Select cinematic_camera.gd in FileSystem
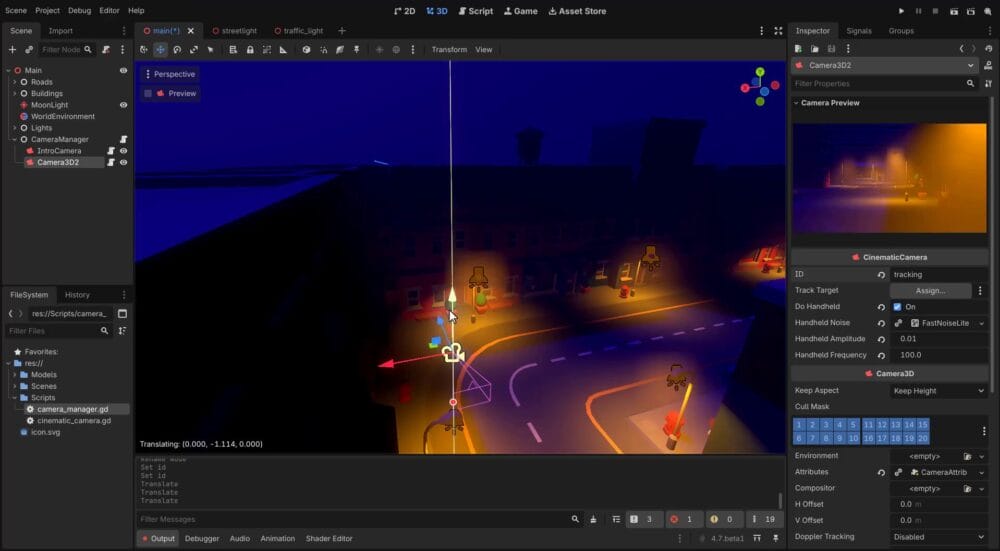 pyautogui.click(x=74, y=421)
